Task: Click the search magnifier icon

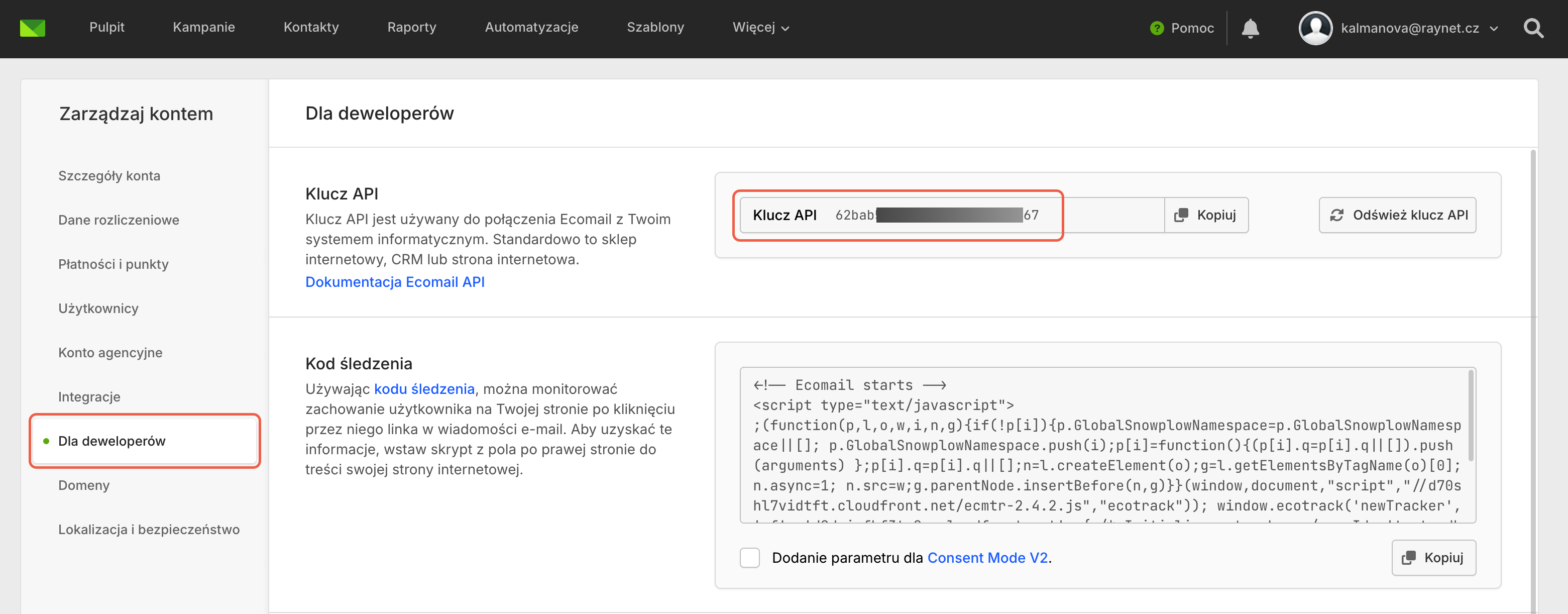Action: [1533, 28]
